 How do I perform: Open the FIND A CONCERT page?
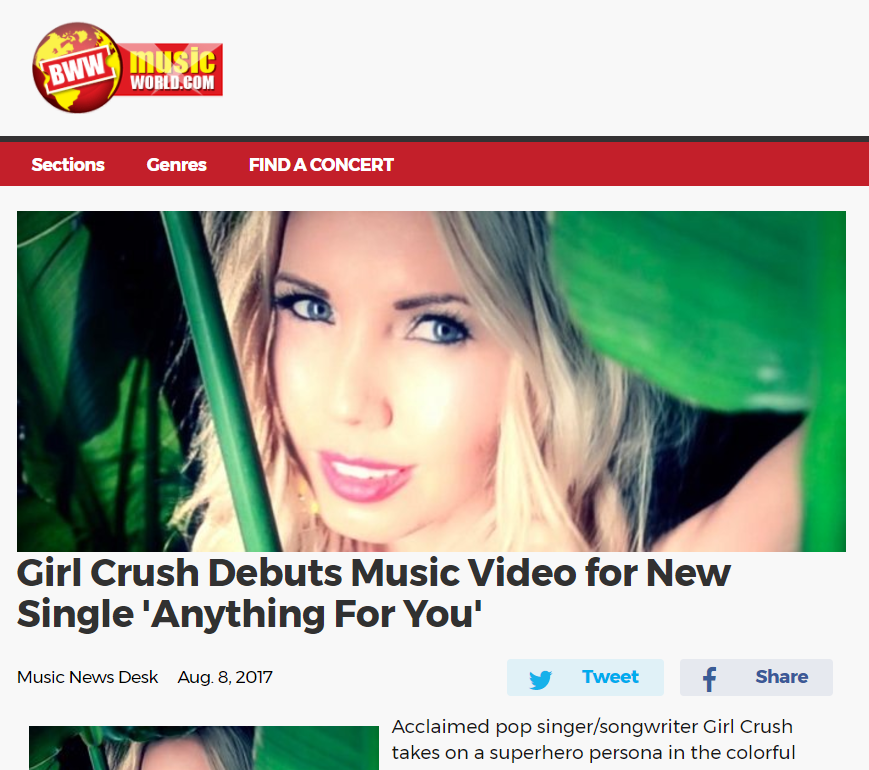[321, 165]
